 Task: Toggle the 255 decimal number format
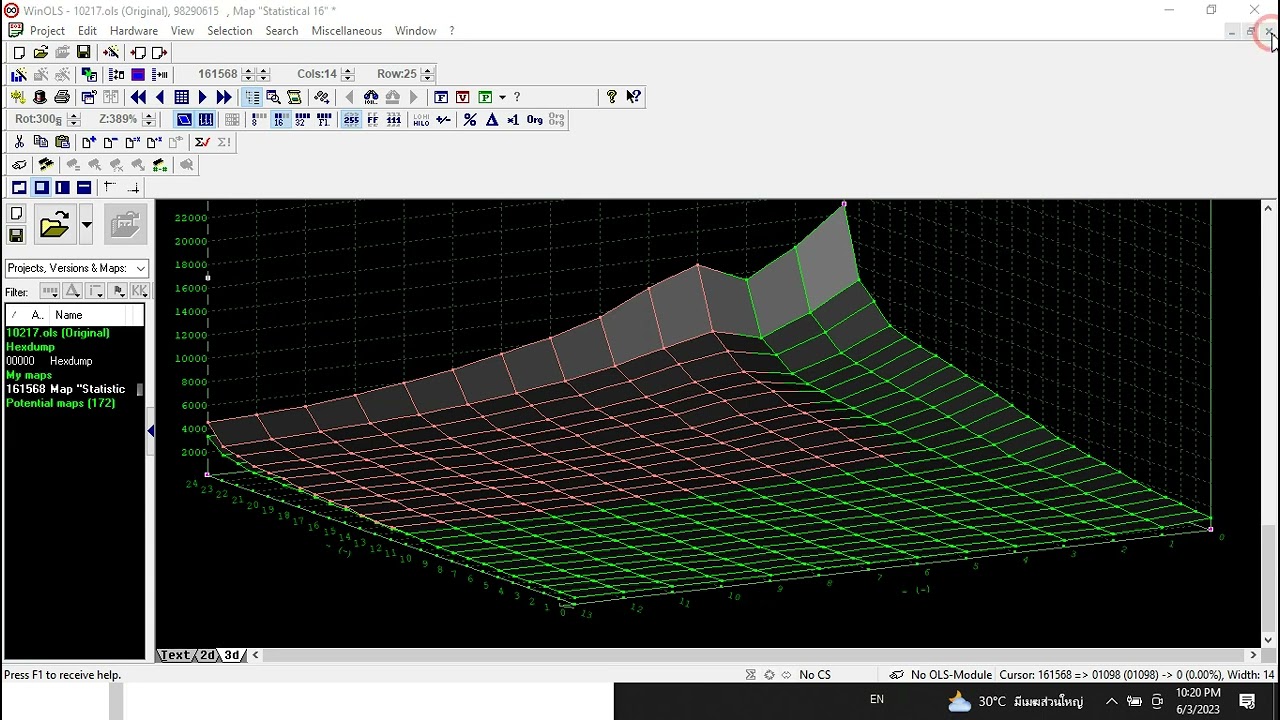point(351,120)
